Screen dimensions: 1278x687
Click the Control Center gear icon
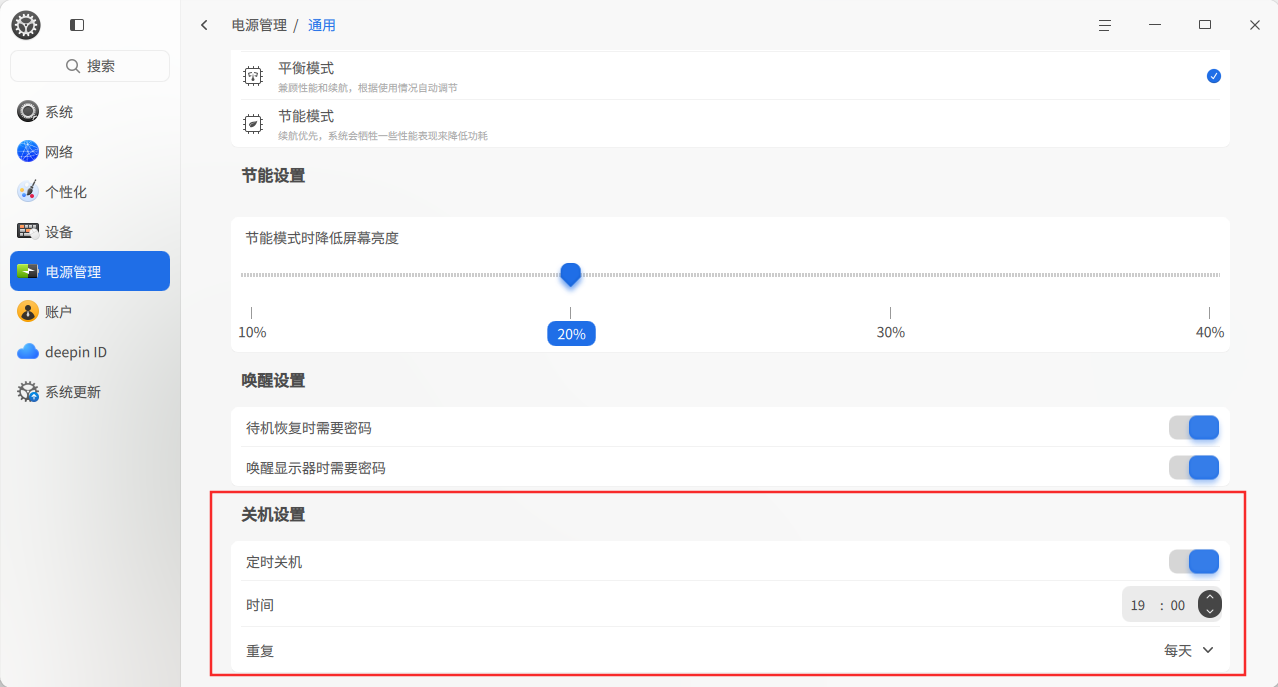pyautogui.click(x=26, y=25)
